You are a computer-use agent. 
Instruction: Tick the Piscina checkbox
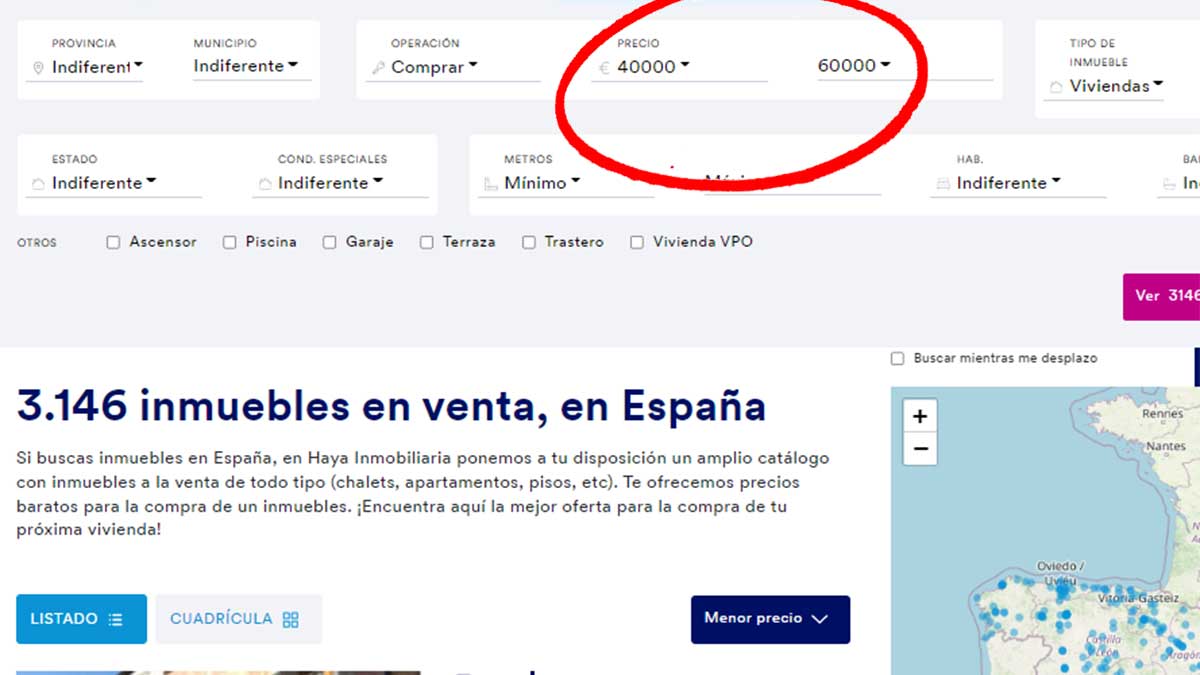pyautogui.click(x=230, y=242)
